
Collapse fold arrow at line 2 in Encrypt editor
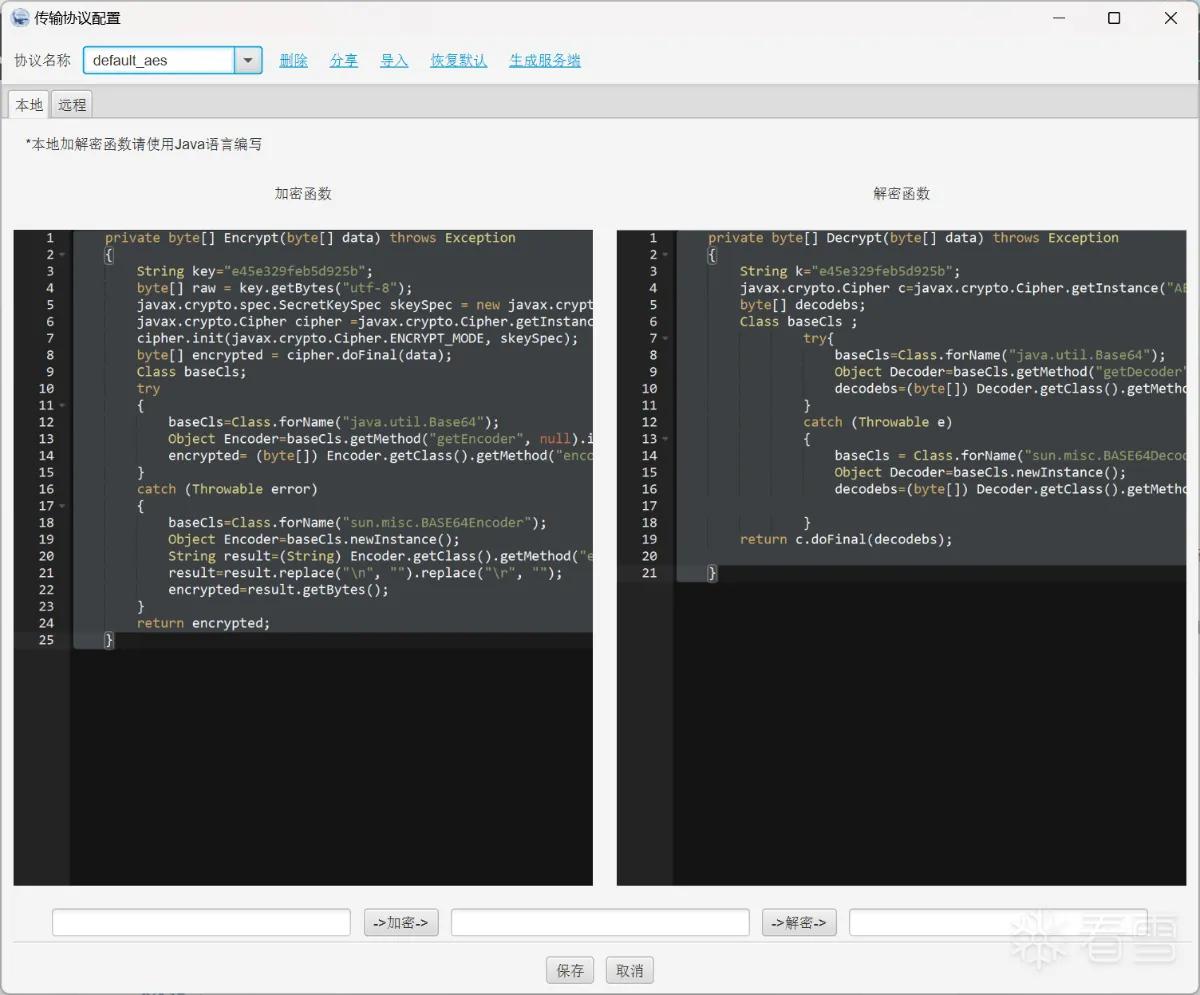[62, 255]
